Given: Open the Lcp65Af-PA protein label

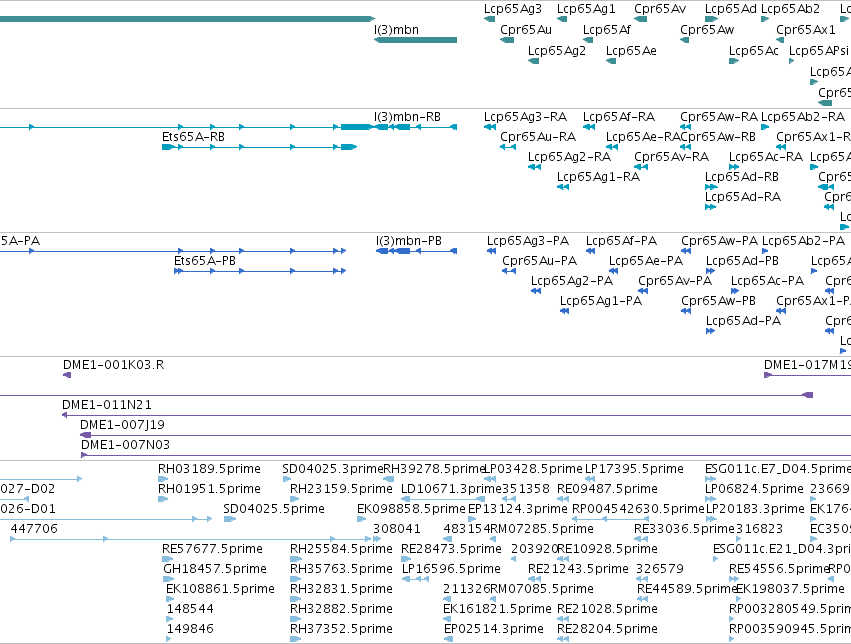Looking at the screenshot, I should pos(621,241).
